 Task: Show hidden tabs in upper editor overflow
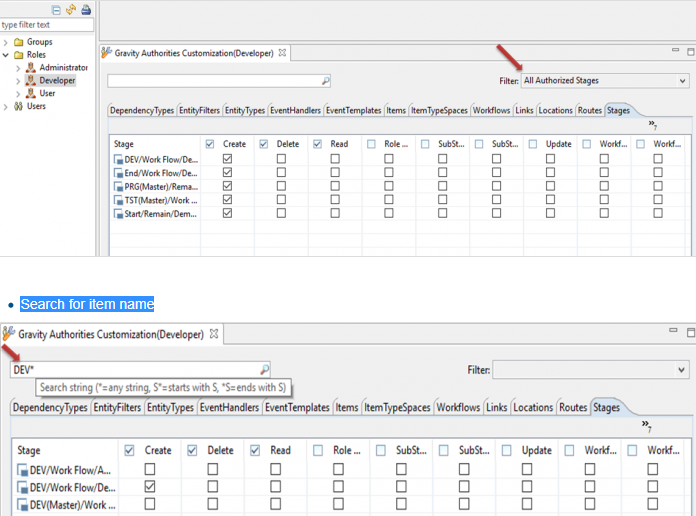pyautogui.click(x=652, y=124)
